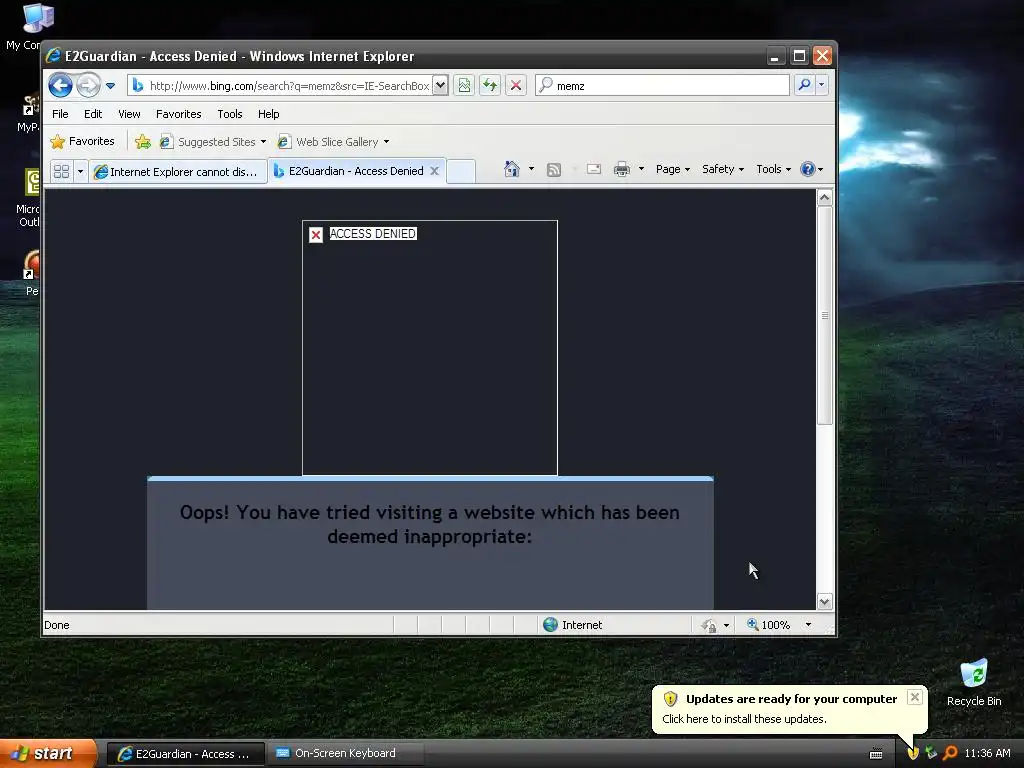This screenshot has height=768, width=1024.
Task: Open the Safety command menu
Action: pos(723,169)
